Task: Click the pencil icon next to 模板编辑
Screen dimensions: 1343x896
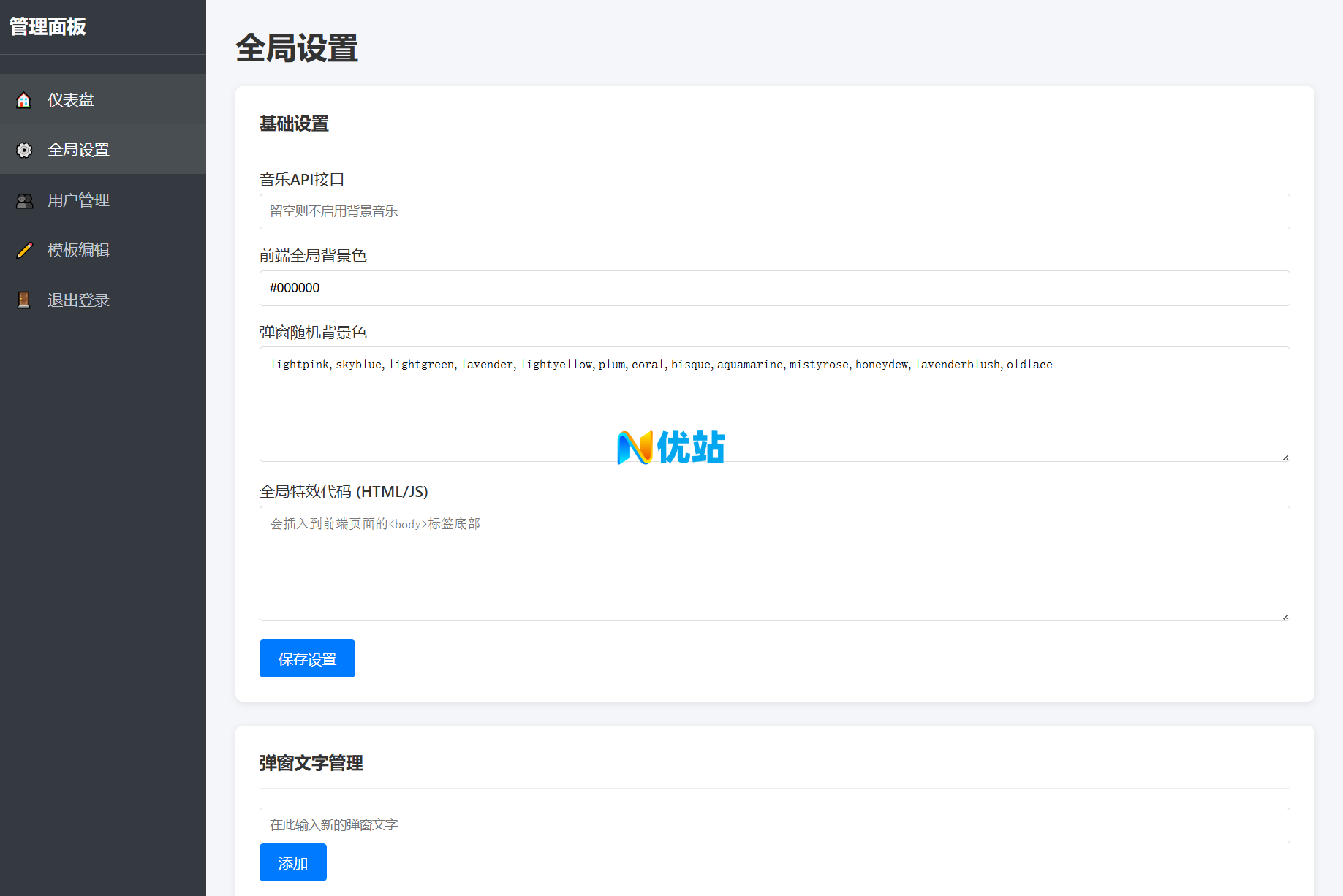Action: (x=24, y=250)
